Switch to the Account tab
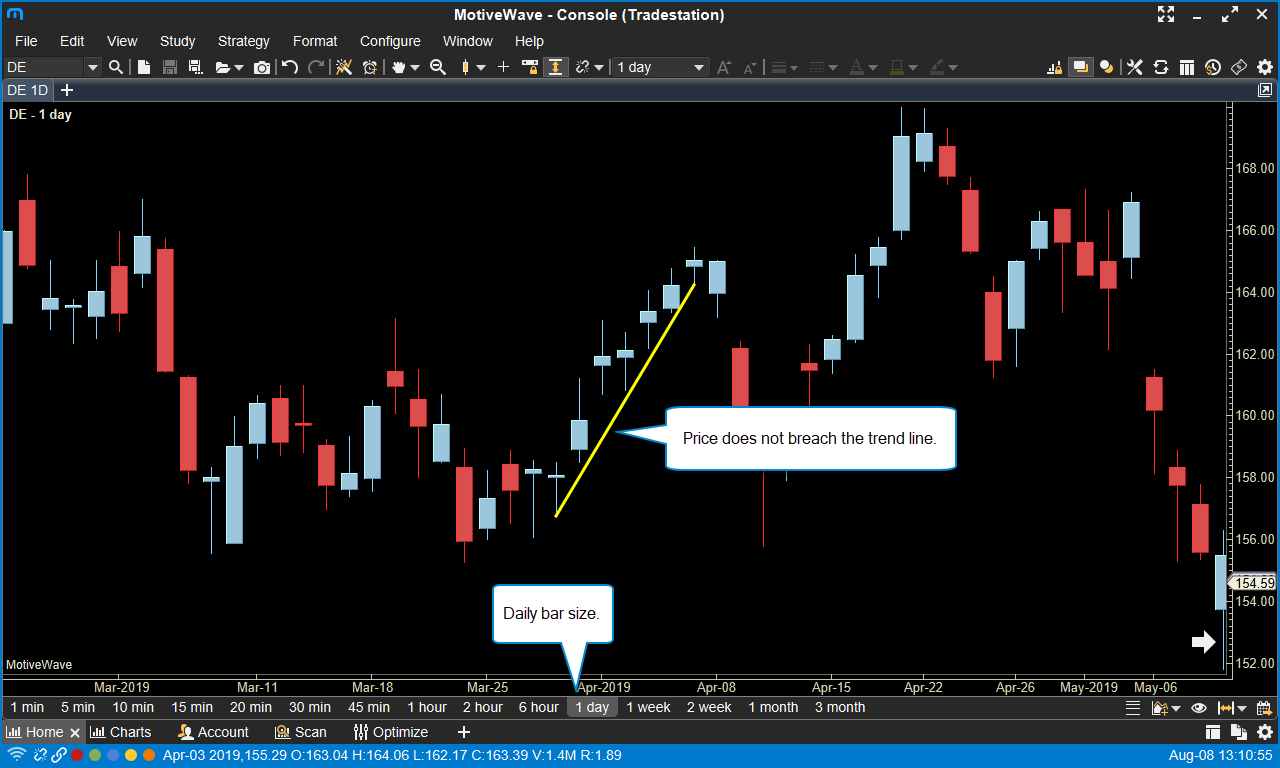Viewport: 1280px width, 768px height. [x=213, y=732]
